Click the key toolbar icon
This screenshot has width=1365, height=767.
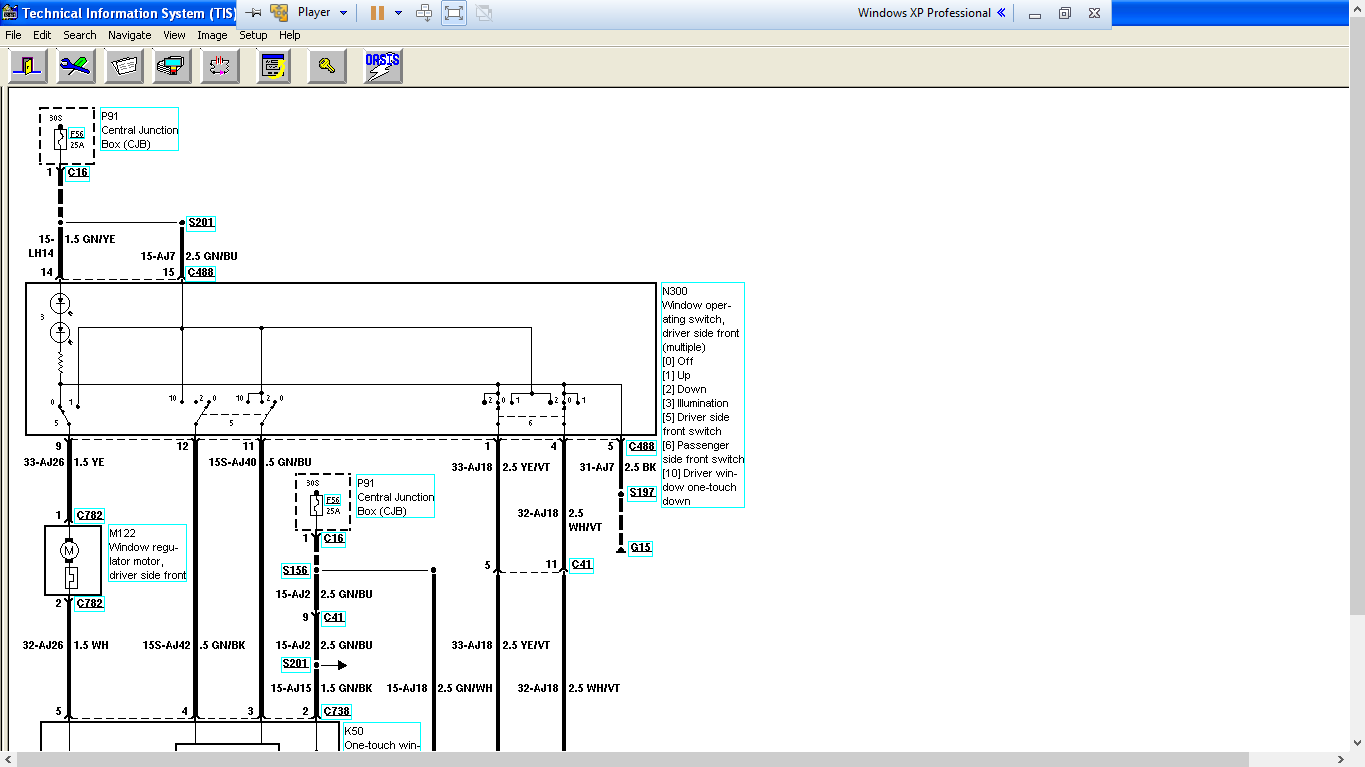pyautogui.click(x=326, y=66)
